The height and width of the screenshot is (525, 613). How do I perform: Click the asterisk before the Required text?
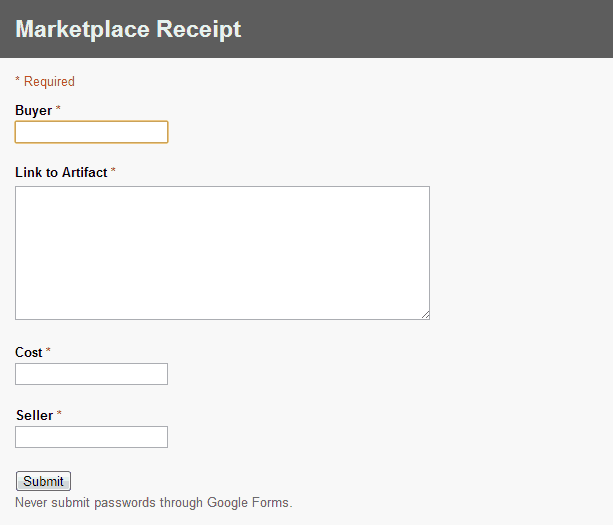[x=18, y=80]
